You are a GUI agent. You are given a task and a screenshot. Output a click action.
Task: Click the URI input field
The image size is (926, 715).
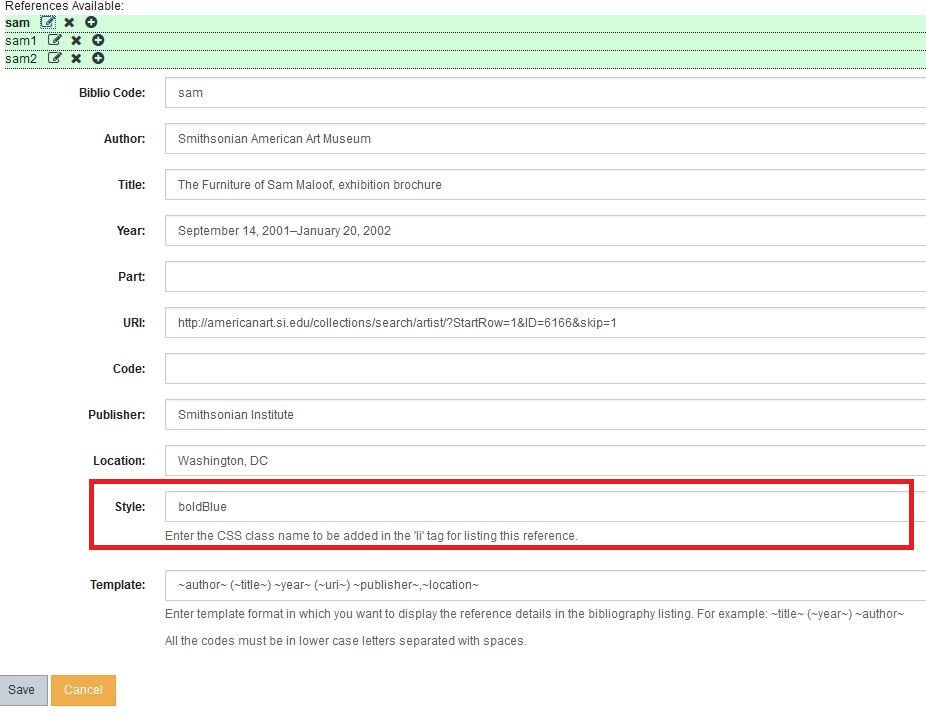click(545, 323)
